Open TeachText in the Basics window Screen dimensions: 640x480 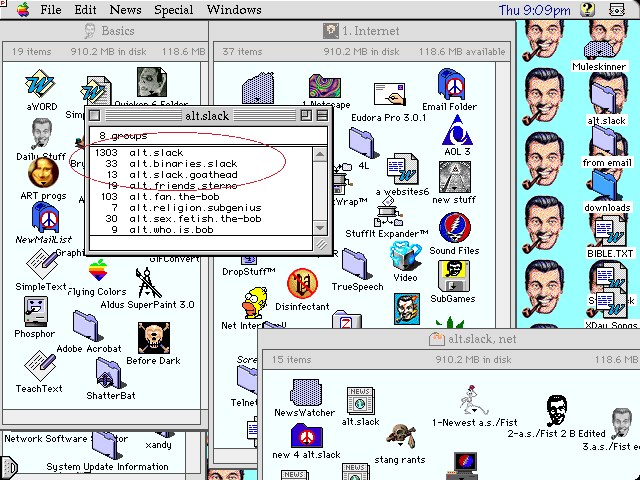click(40, 366)
